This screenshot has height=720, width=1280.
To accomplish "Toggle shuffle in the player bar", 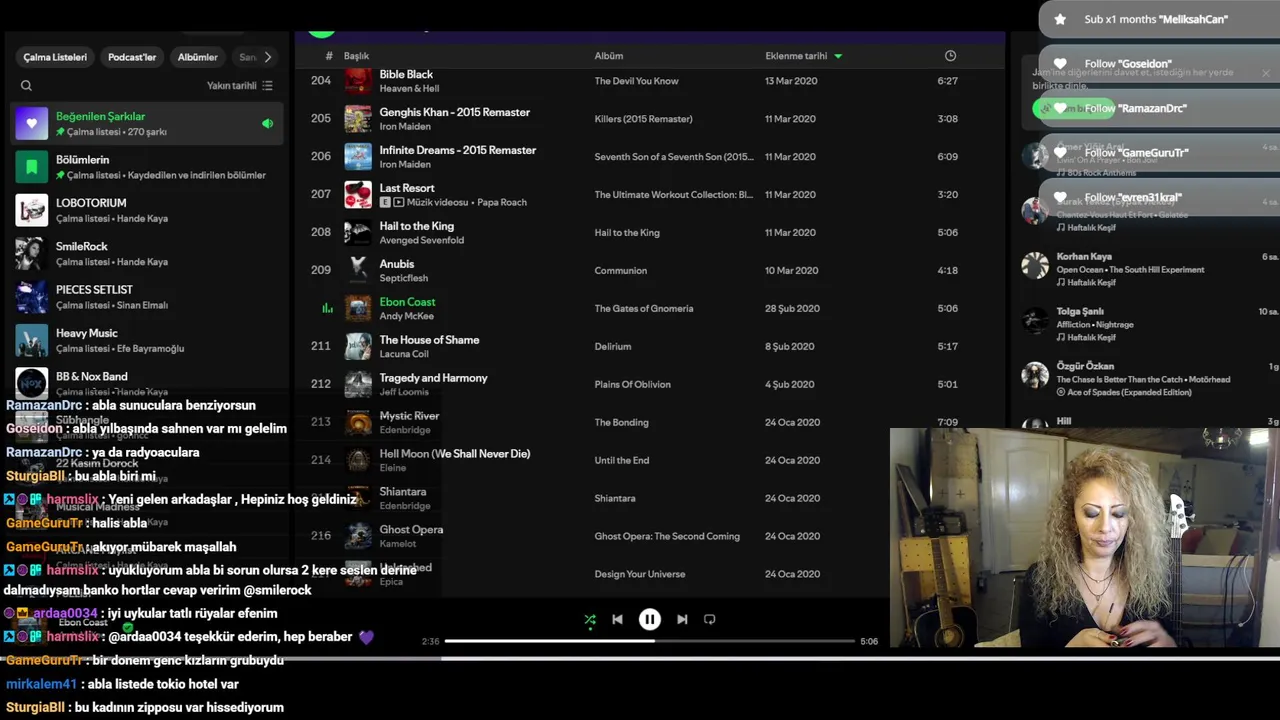I will pos(590,619).
